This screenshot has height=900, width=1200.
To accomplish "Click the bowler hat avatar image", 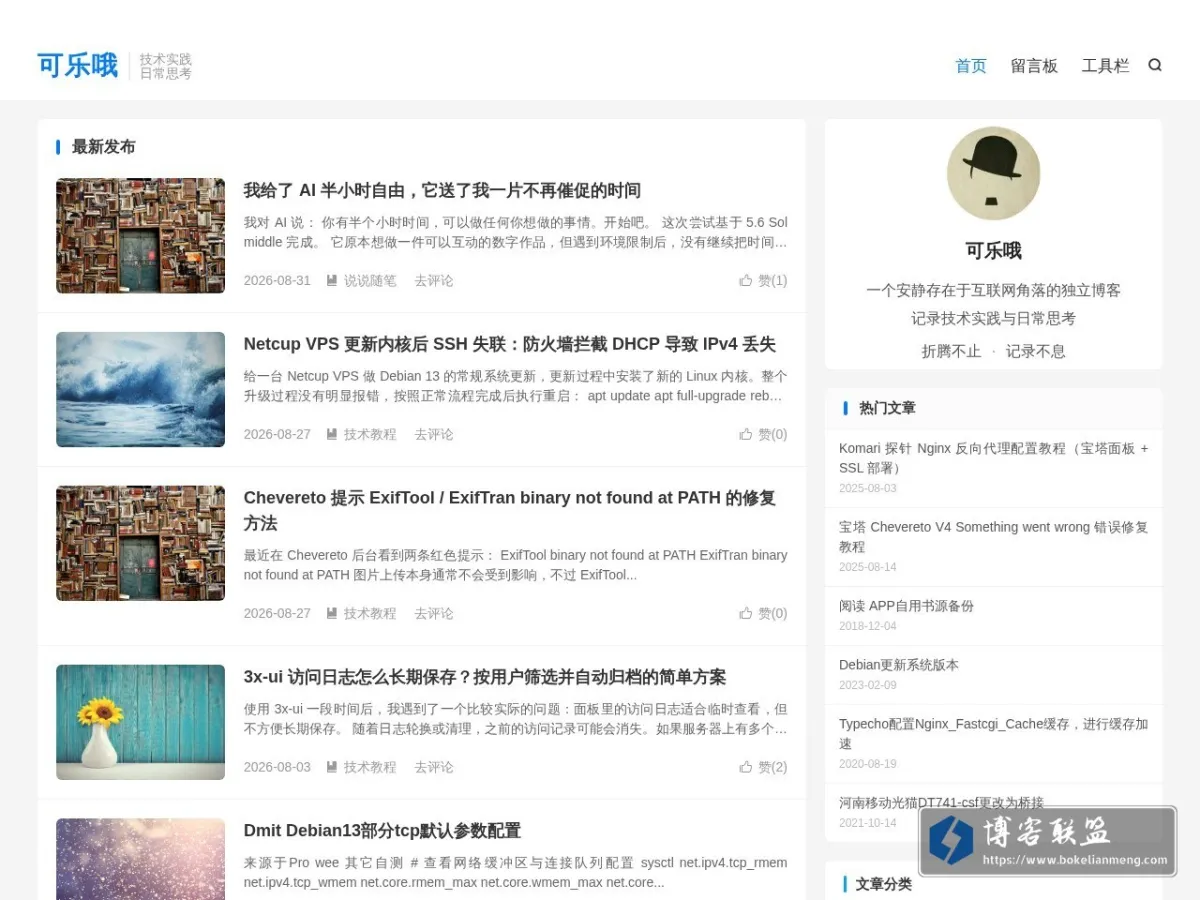I will 993,173.
